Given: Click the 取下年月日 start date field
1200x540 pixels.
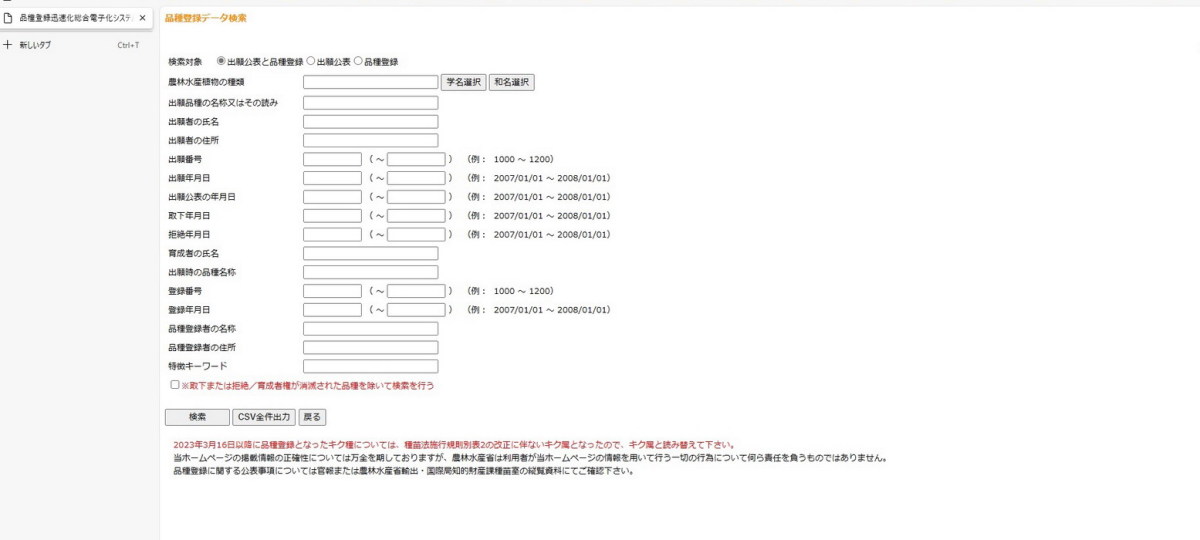Looking at the screenshot, I should click(x=332, y=215).
